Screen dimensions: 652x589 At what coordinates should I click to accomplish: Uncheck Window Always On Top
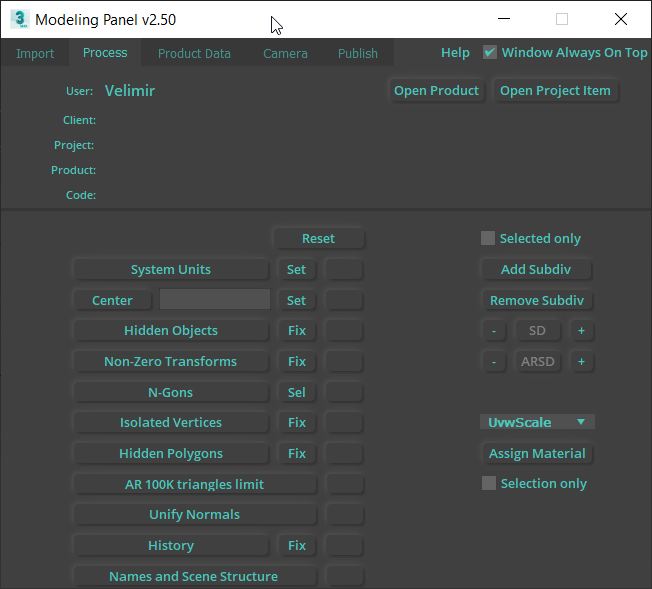click(489, 52)
